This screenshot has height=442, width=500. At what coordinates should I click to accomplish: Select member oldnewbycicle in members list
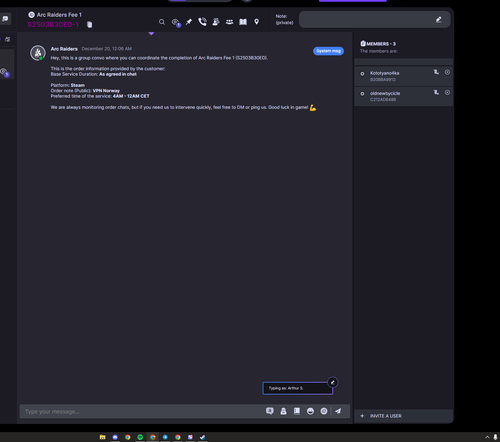403,96
